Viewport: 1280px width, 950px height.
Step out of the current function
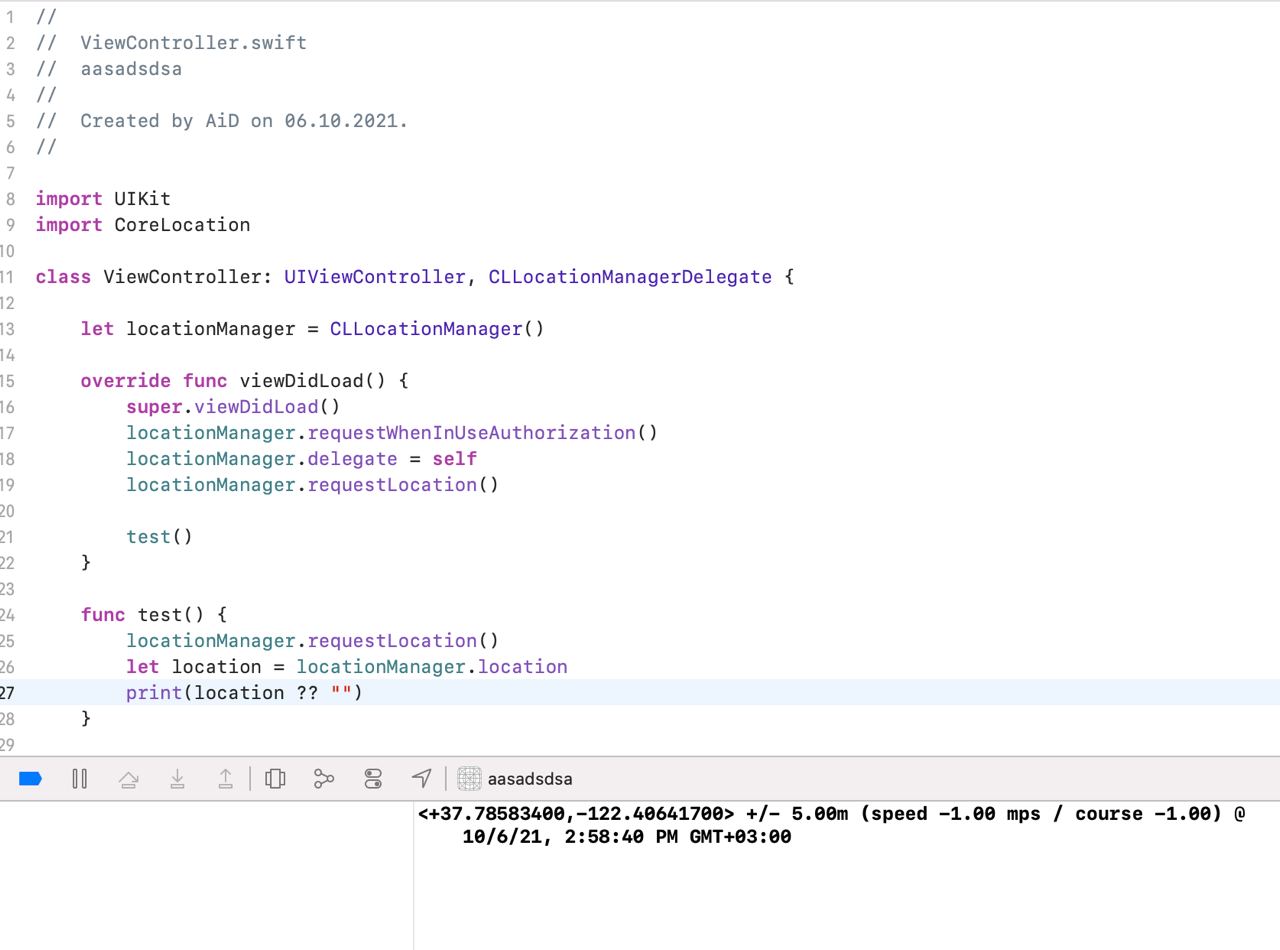click(x=226, y=778)
